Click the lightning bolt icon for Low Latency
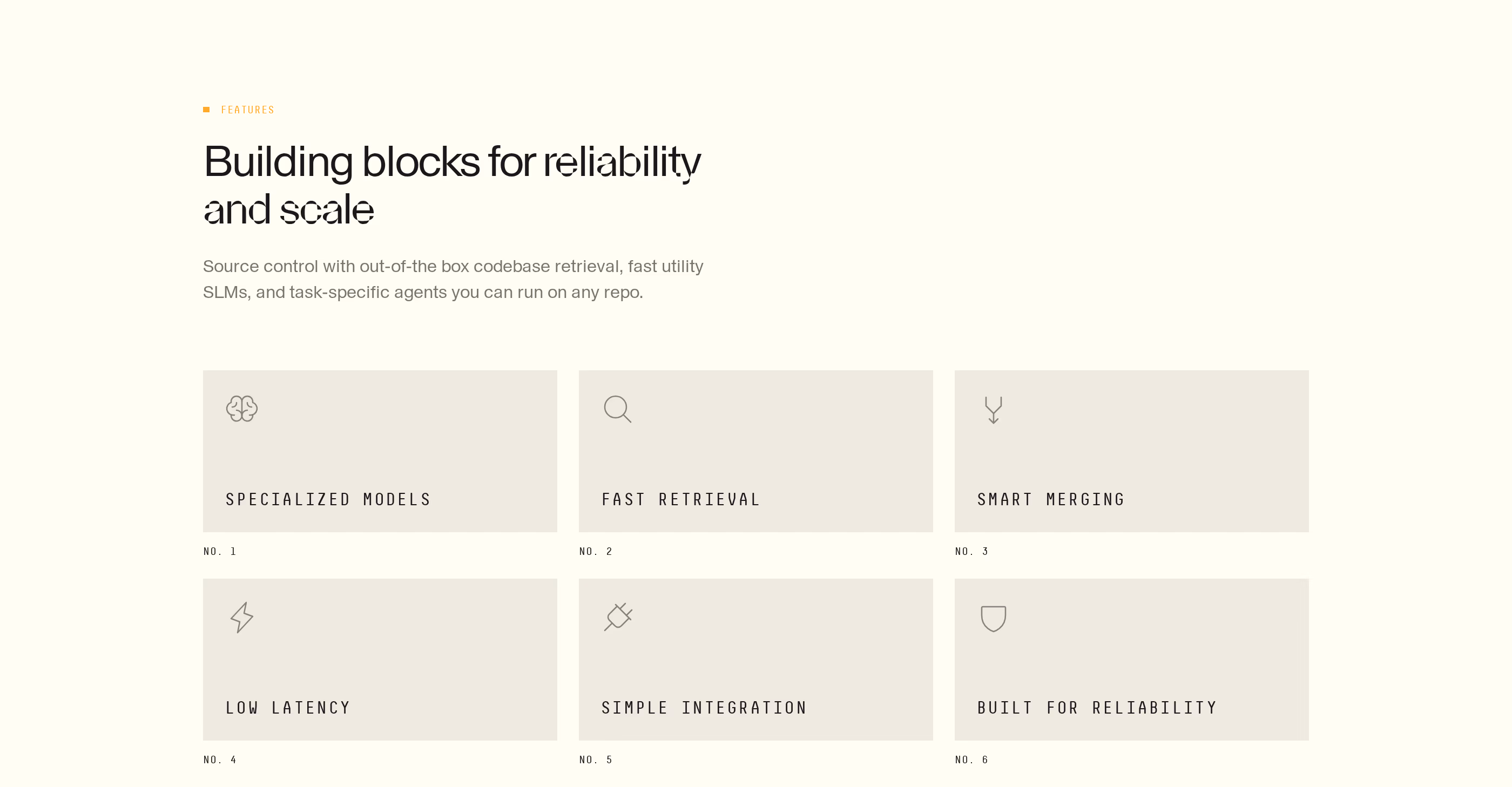This screenshot has width=1512, height=787. [x=242, y=618]
